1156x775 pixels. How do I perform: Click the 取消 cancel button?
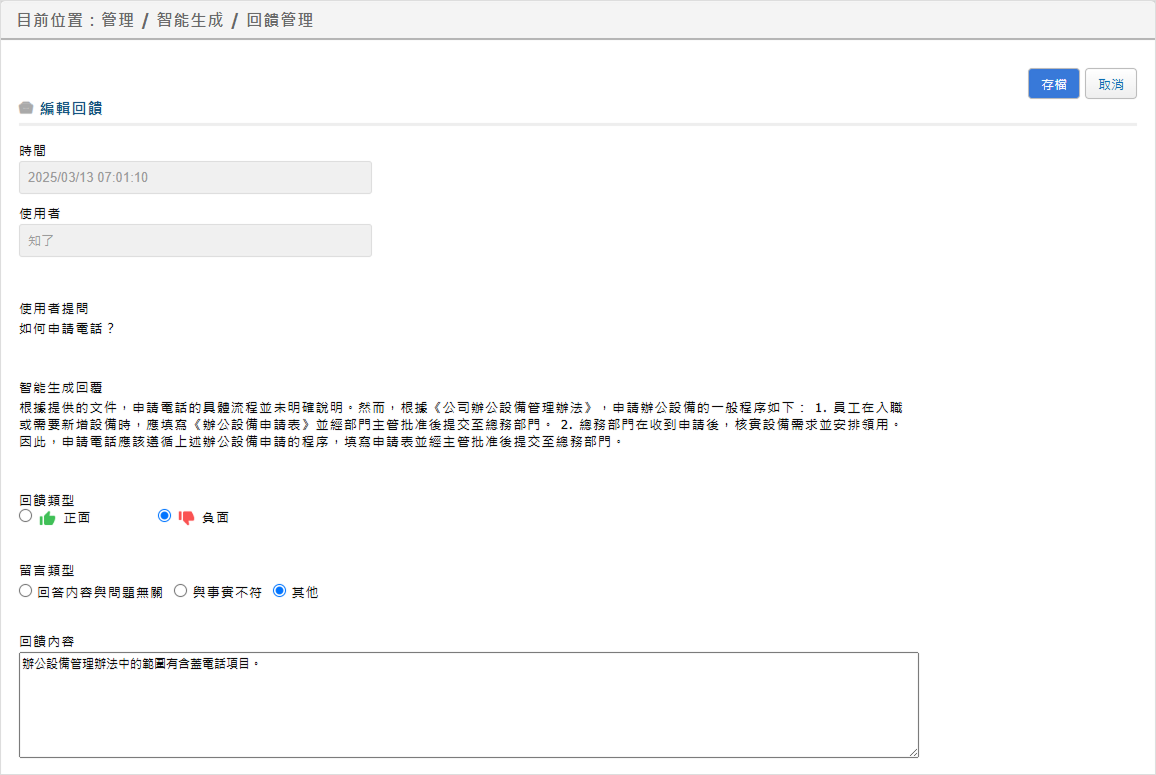[x=1110, y=84]
